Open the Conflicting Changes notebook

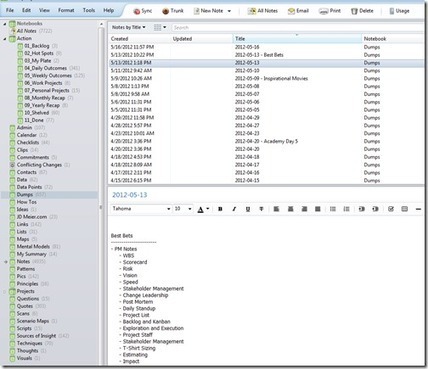point(39,165)
